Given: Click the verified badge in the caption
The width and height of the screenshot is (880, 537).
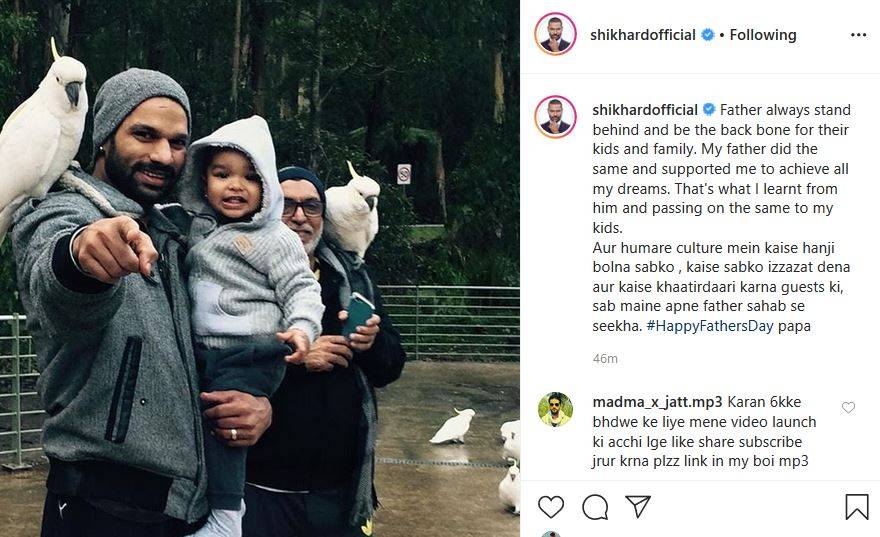Looking at the screenshot, I should pos(709,109).
